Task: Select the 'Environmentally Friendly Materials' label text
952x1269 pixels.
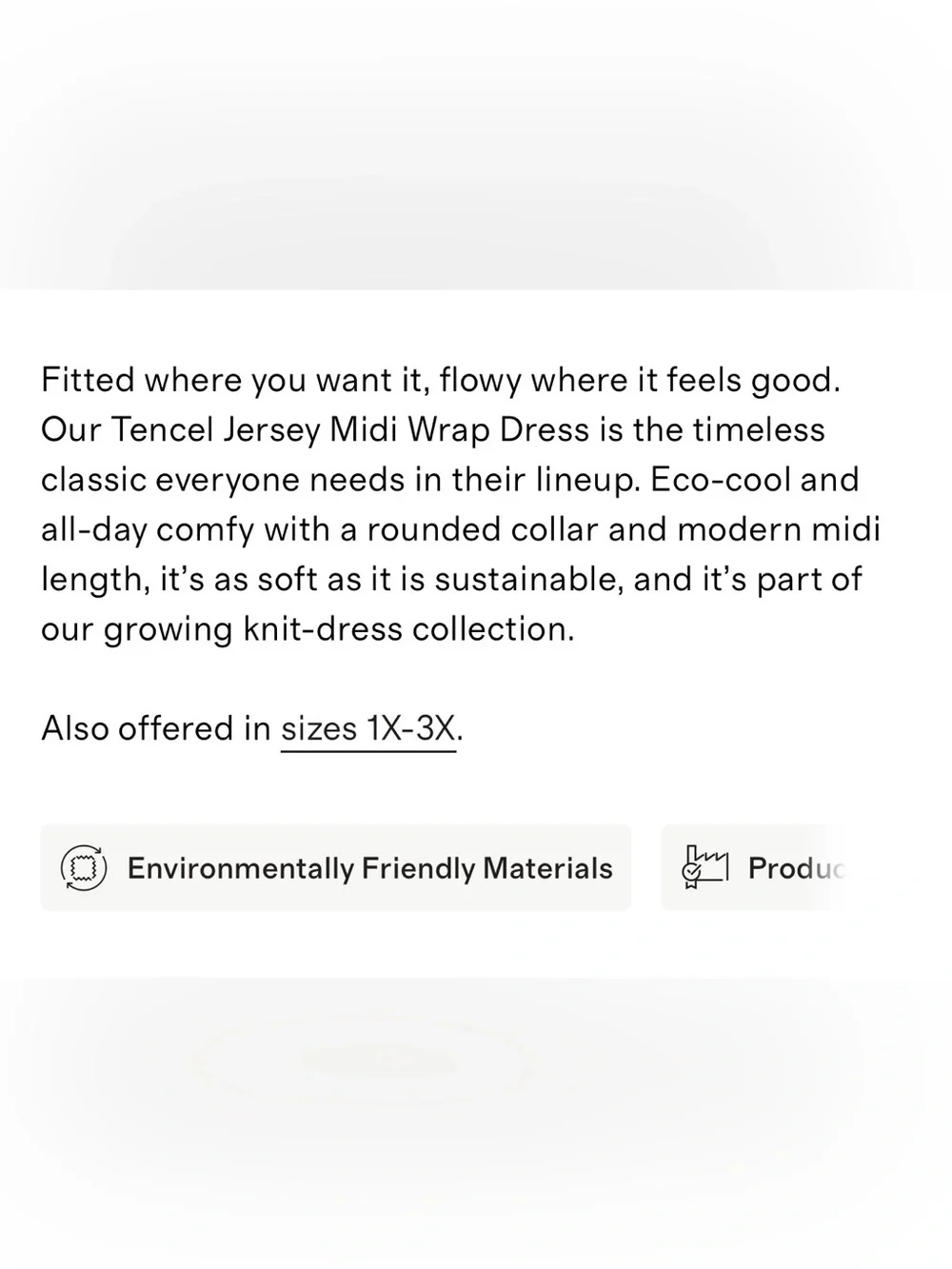Action: (x=369, y=869)
